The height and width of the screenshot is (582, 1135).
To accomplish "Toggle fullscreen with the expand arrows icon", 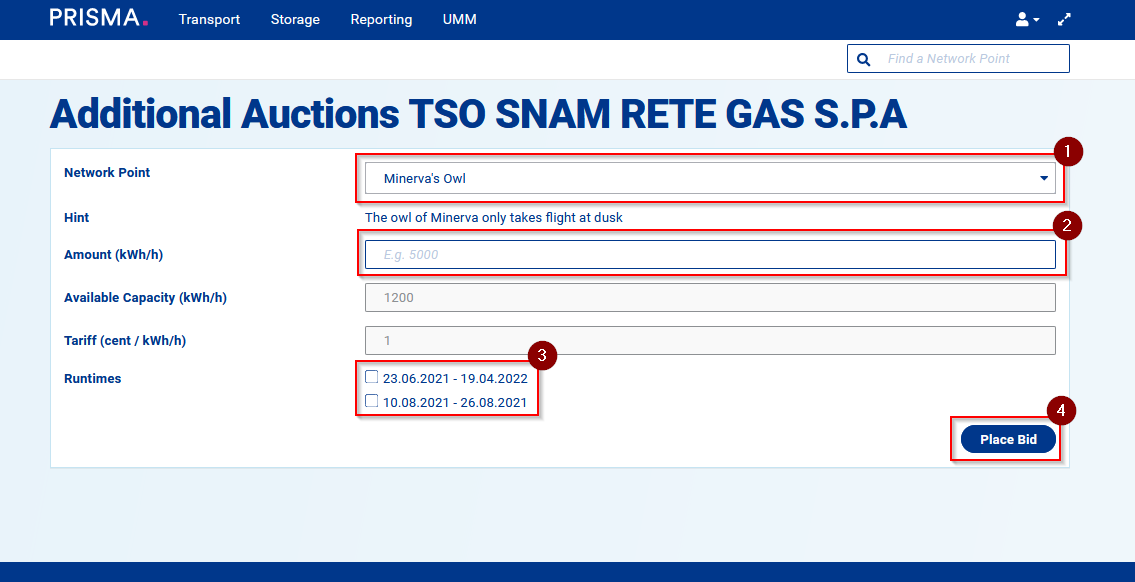I will click(x=1064, y=19).
